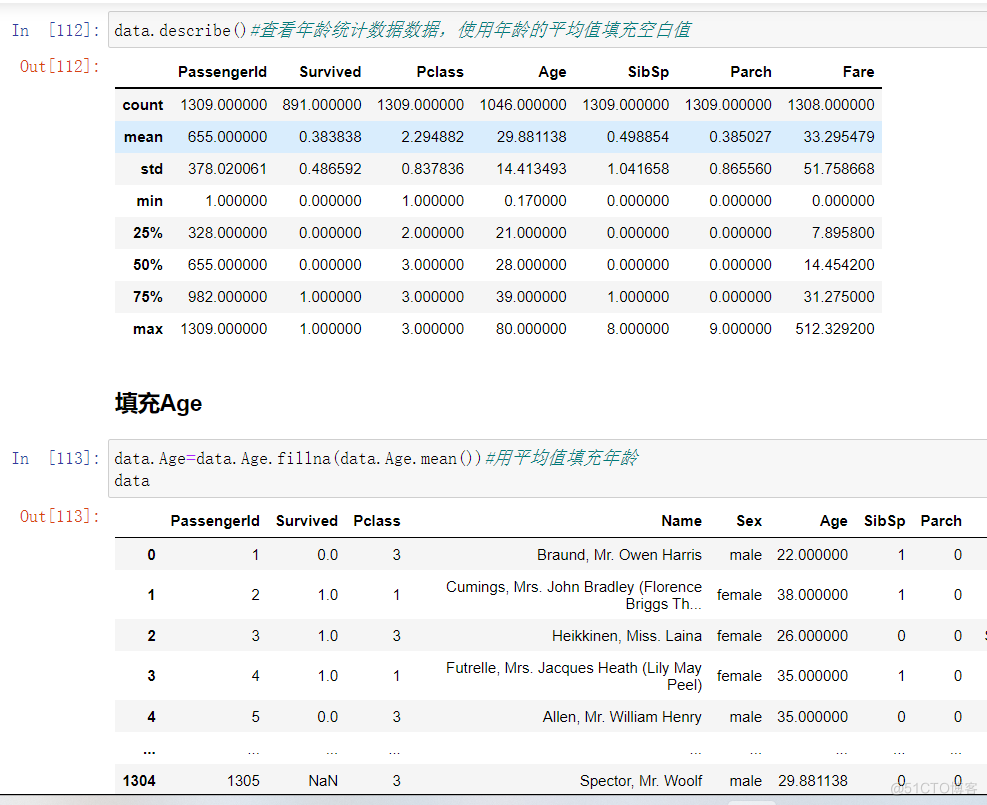This screenshot has height=805, width=987.
Task: Select the In [113] prompt label
Action: (x=55, y=458)
